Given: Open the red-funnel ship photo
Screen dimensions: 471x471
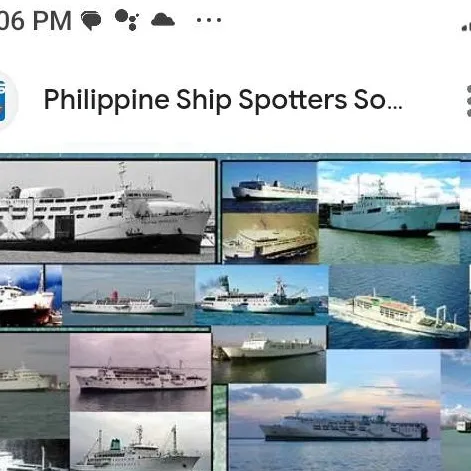Looking at the screenshot, I should tap(128, 295).
